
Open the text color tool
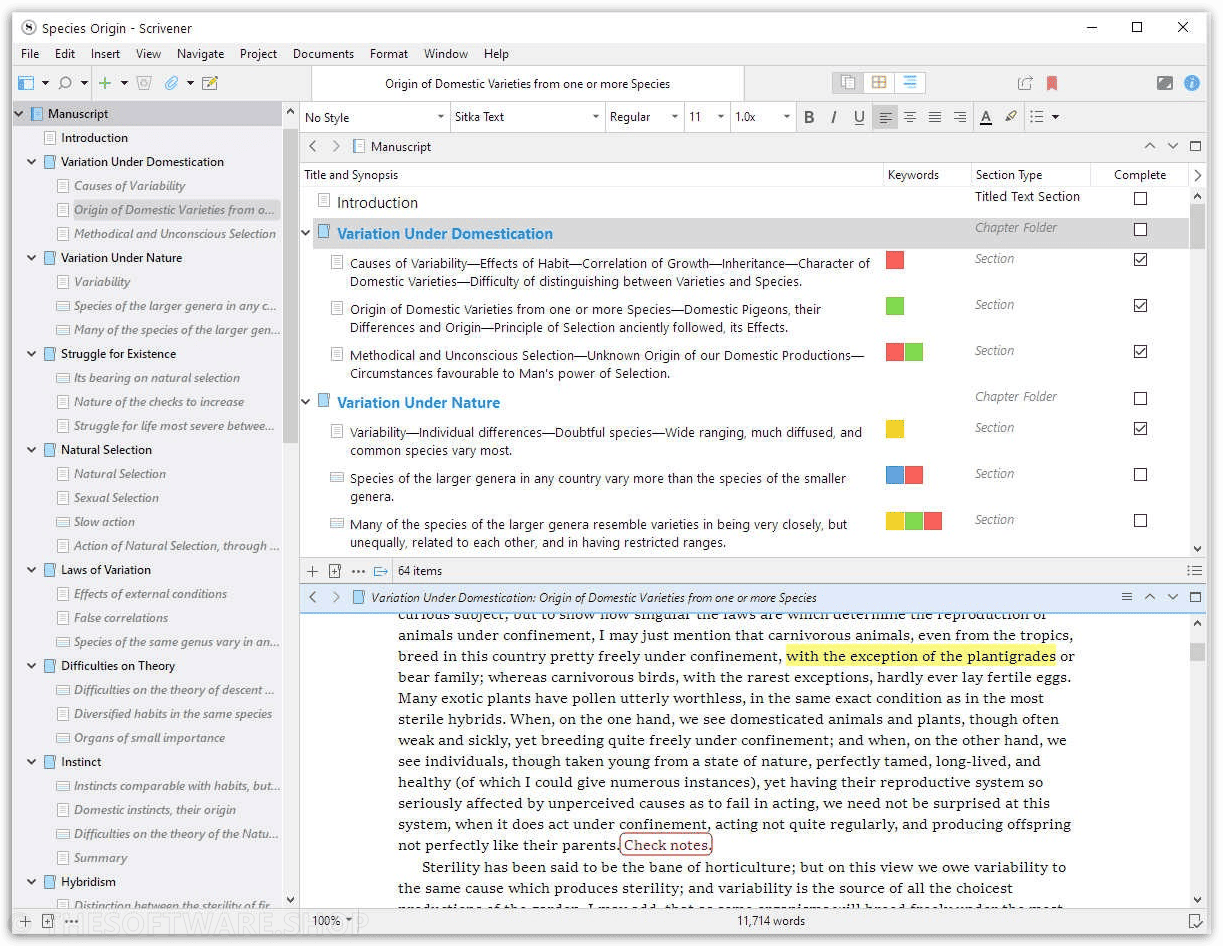click(x=986, y=117)
